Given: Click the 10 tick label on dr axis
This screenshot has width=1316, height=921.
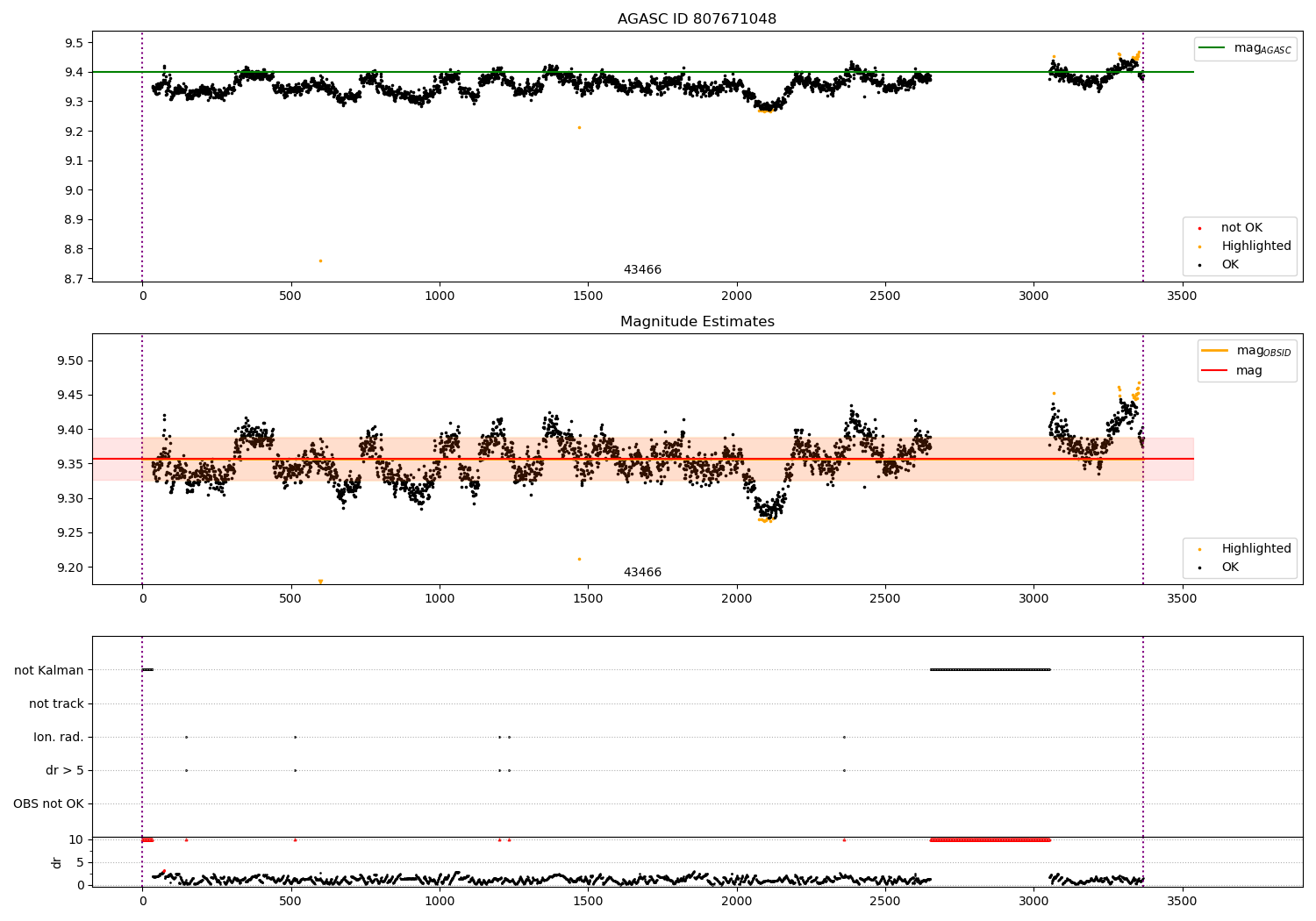Looking at the screenshot, I should 76,839.
